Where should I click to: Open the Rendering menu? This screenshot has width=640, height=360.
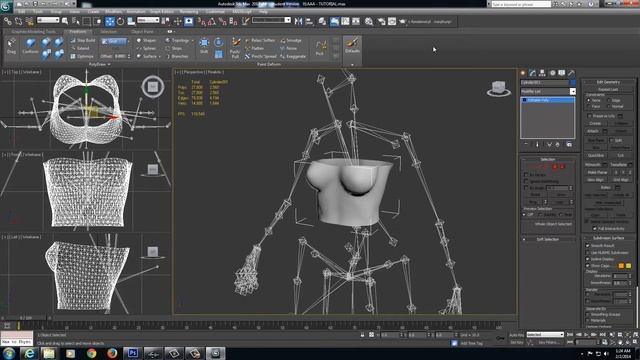pyautogui.click(x=189, y=12)
